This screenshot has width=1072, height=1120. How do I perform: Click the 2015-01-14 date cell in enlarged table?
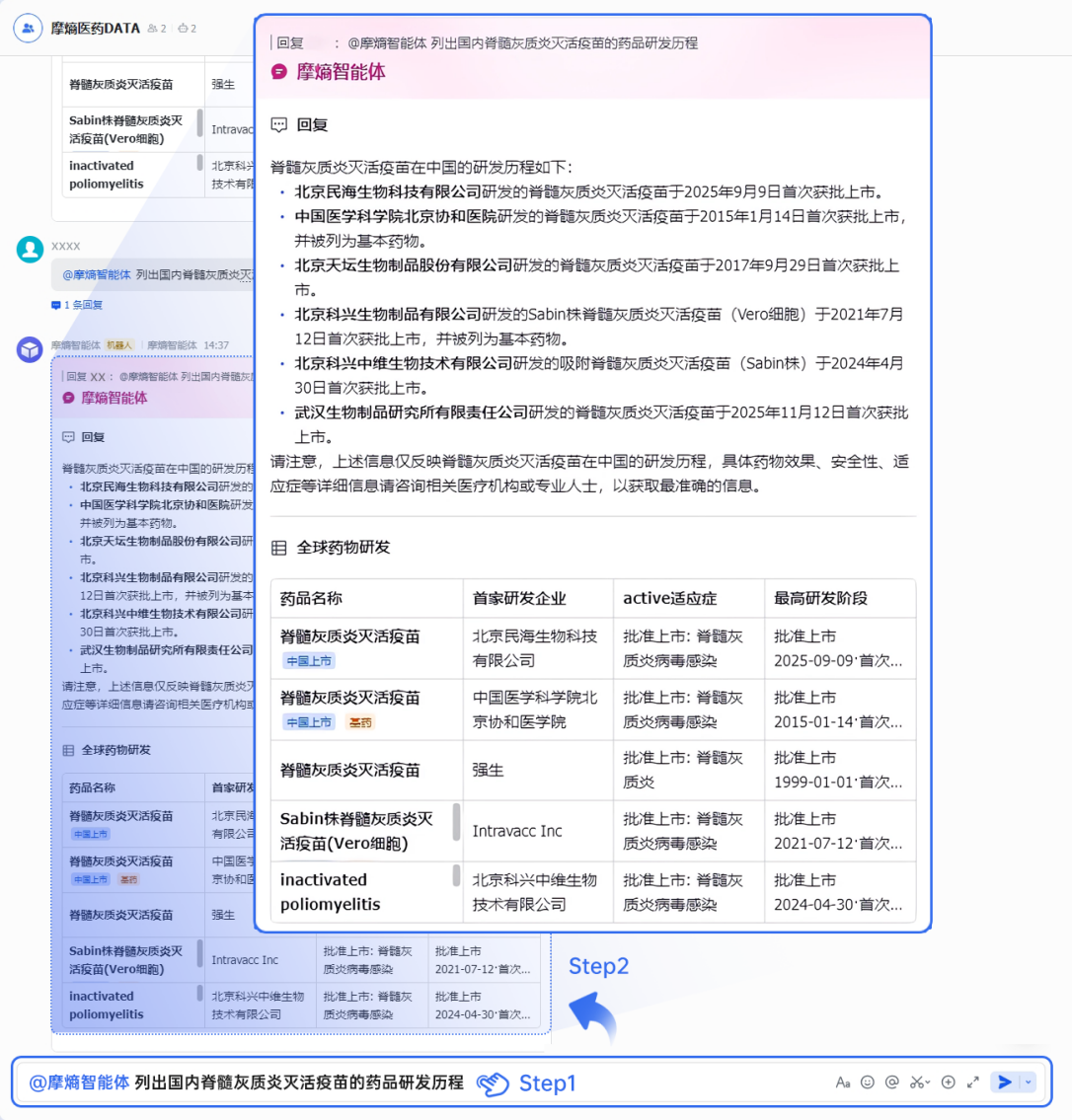[840, 709]
